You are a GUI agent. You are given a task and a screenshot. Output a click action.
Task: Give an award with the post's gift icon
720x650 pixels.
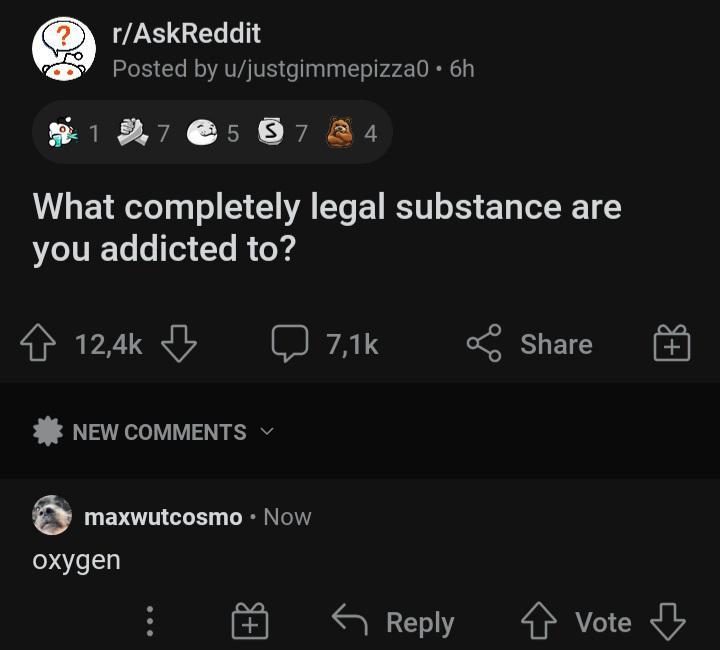click(672, 343)
